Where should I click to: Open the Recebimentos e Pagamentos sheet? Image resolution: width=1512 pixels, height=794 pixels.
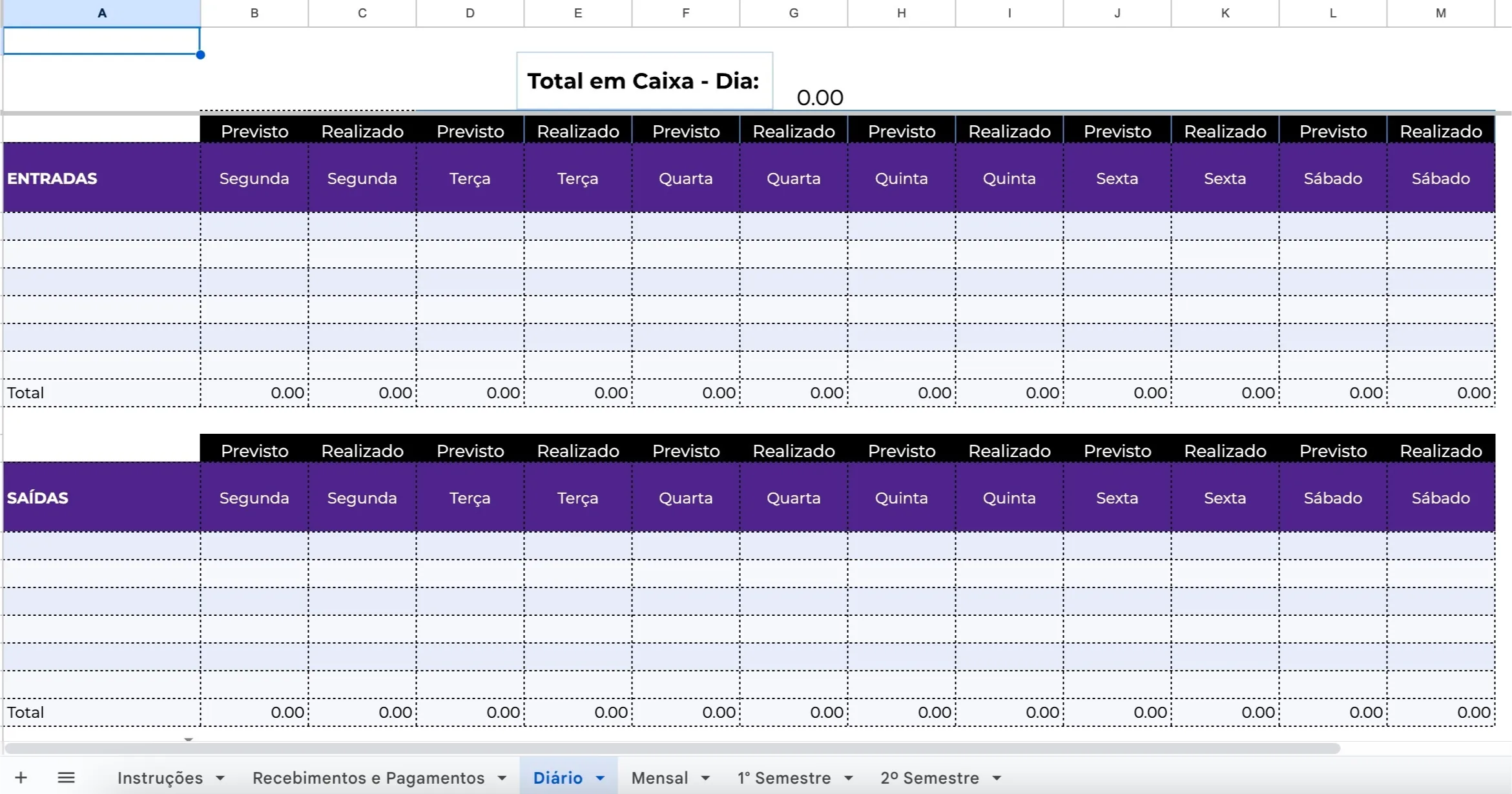pos(368,778)
